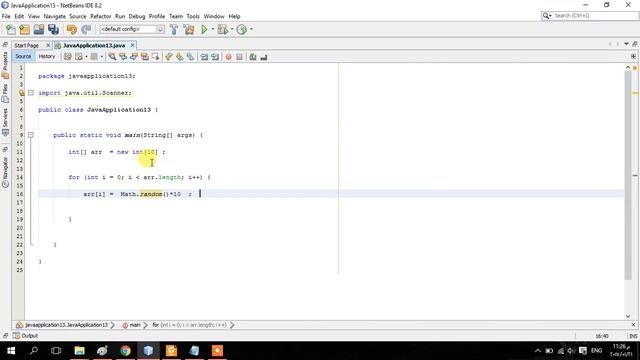This screenshot has width=640, height=360.
Task: Click the Shift Line Right icon
Action: [x=215, y=57]
